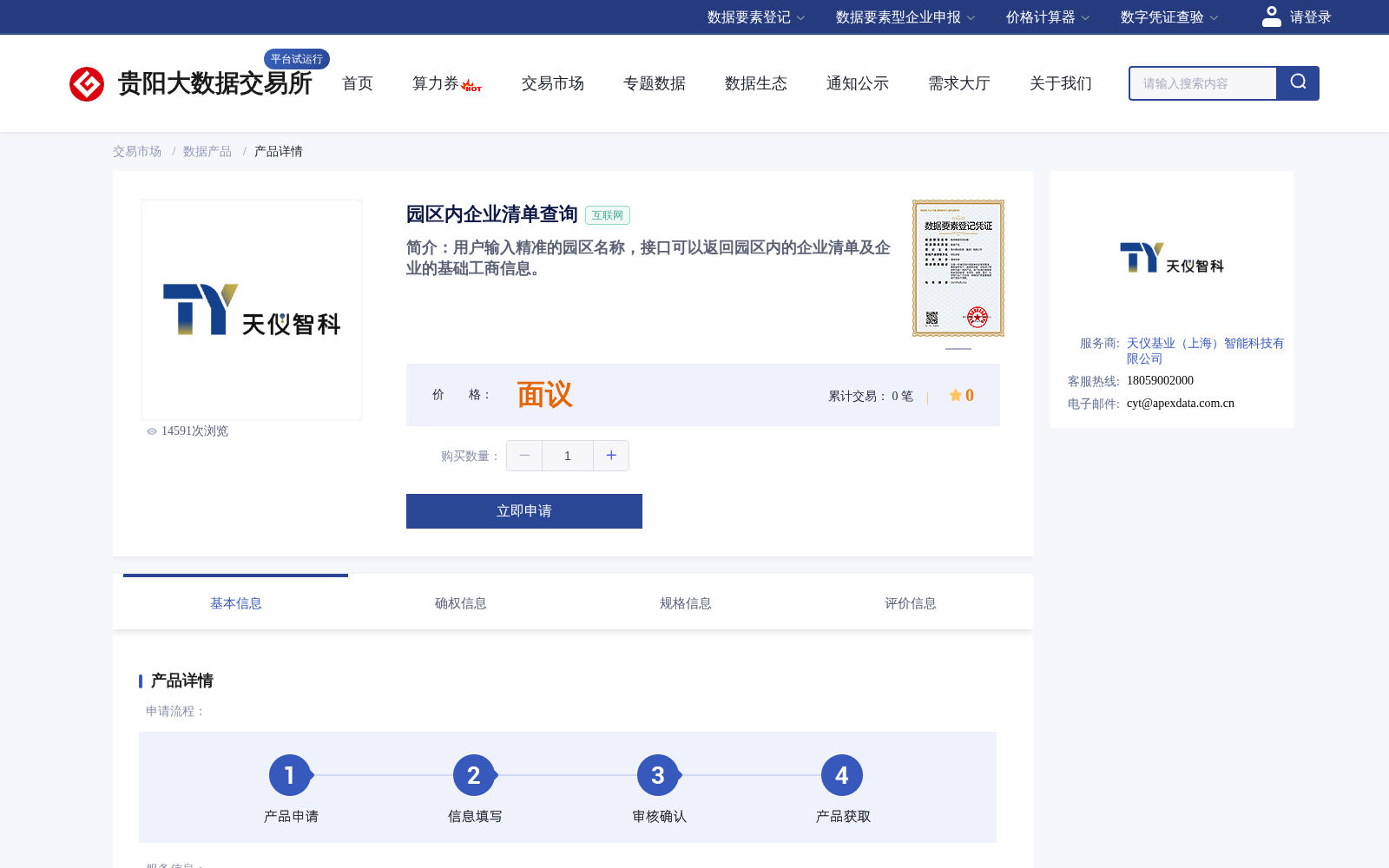Open the 通知公示 nav item

coord(858,83)
